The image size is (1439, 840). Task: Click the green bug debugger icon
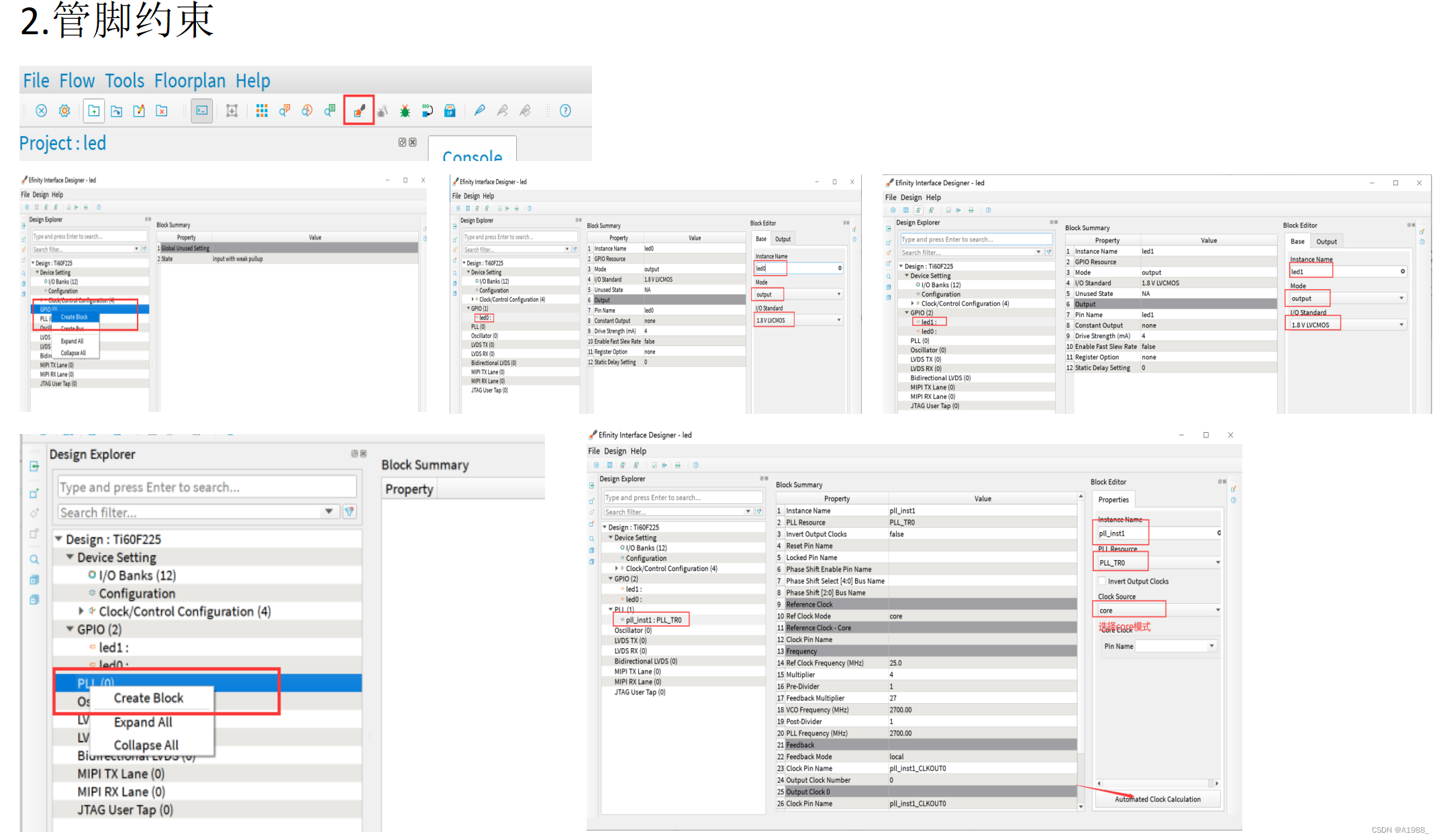[x=405, y=111]
